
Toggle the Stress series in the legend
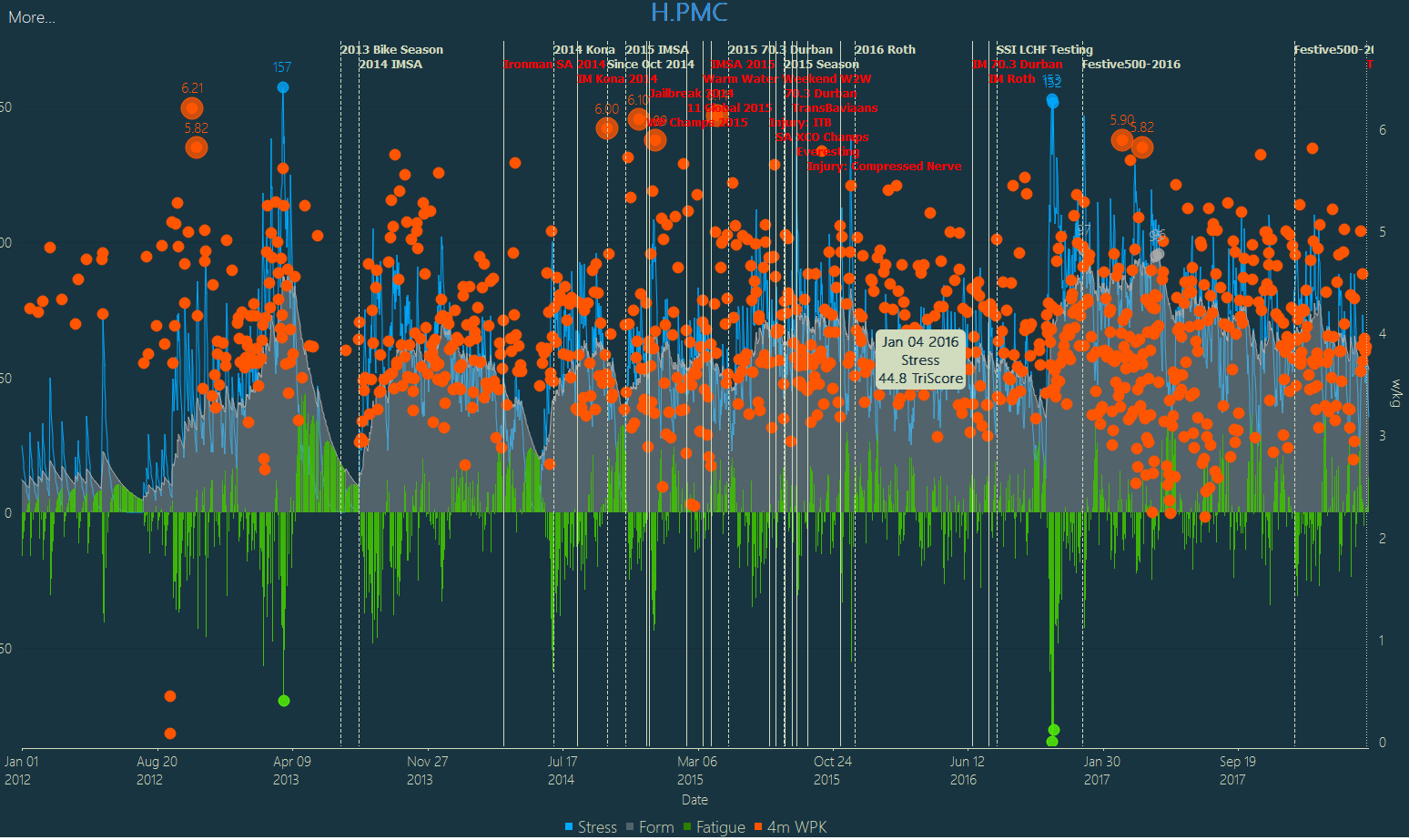(x=591, y=826)
